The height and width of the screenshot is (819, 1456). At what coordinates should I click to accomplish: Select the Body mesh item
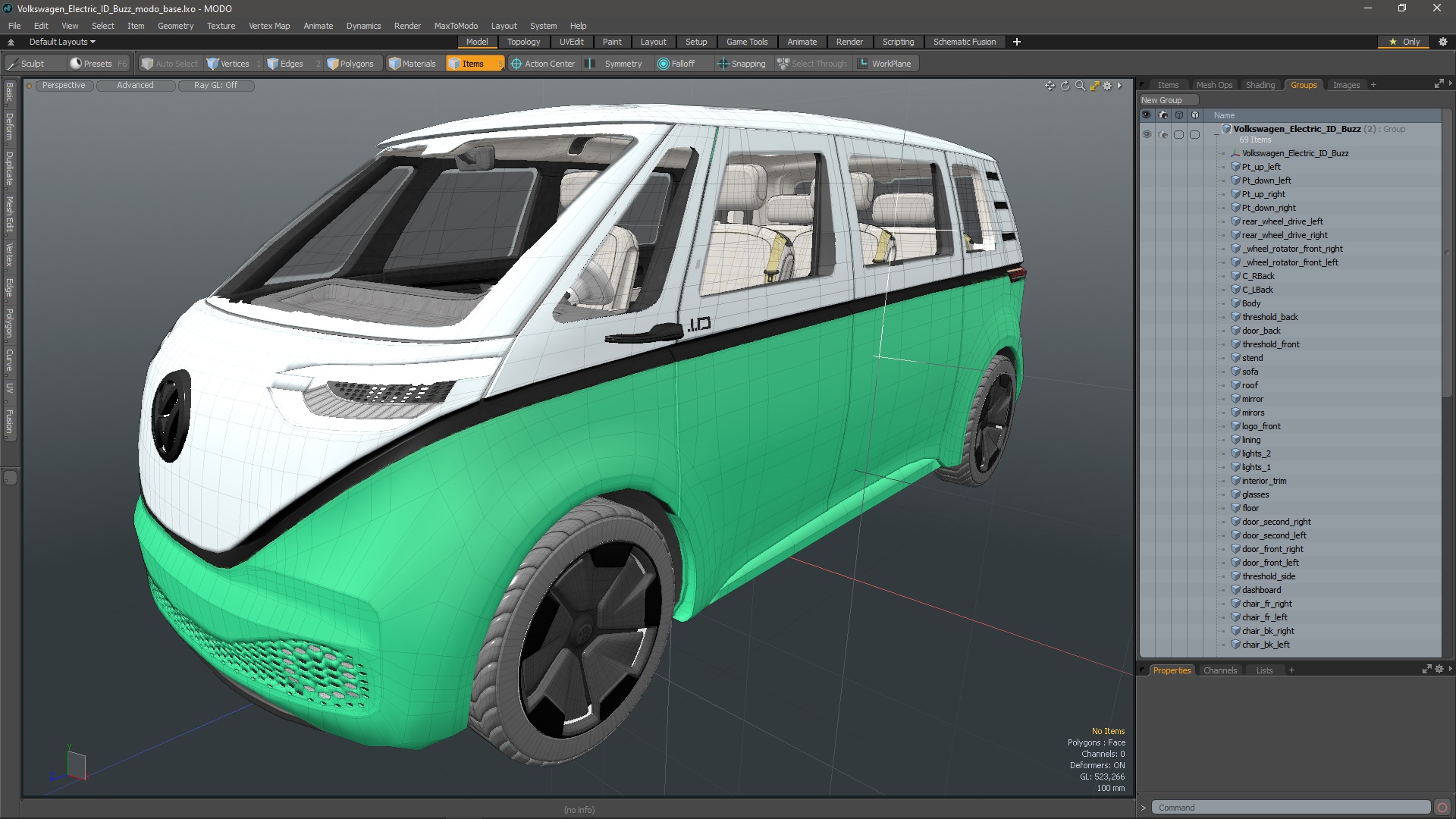click(x=1251, y=303)
